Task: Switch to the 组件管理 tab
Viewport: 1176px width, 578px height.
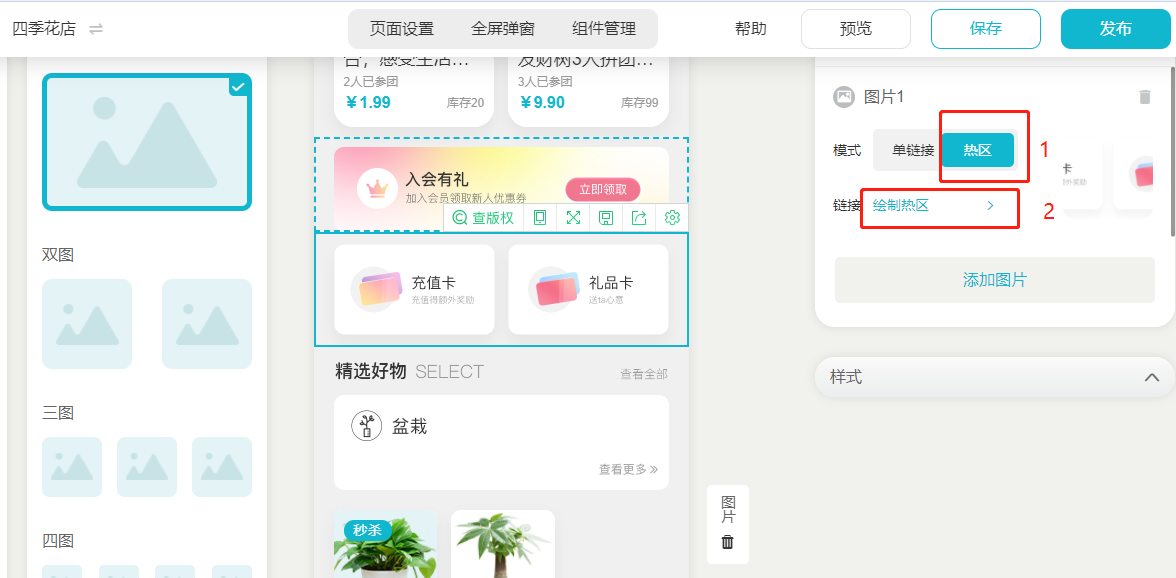Action: pyautogui.click(x=604, y=29)
